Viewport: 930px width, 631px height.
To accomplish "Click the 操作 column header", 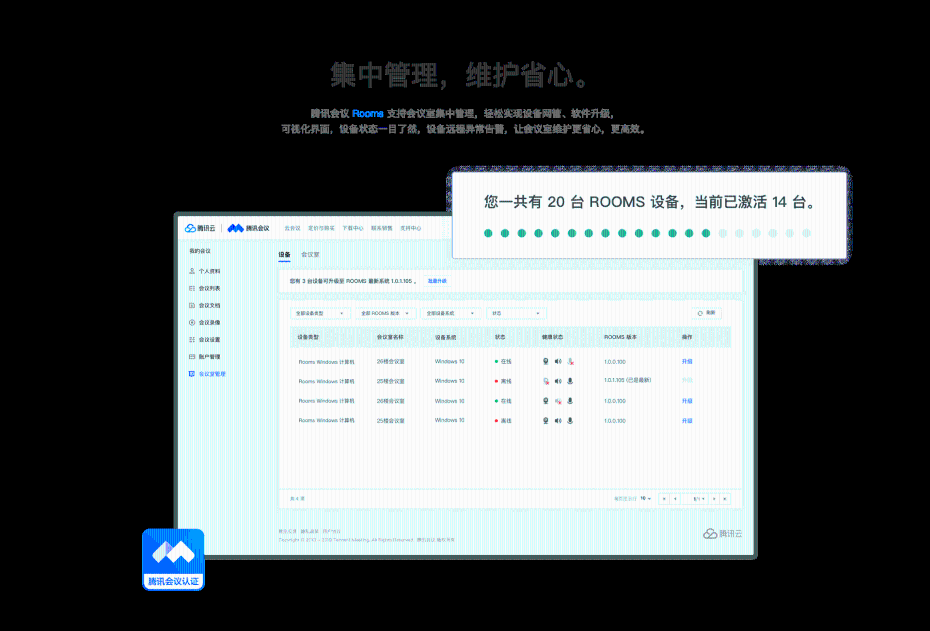I will tap(687, 337).
